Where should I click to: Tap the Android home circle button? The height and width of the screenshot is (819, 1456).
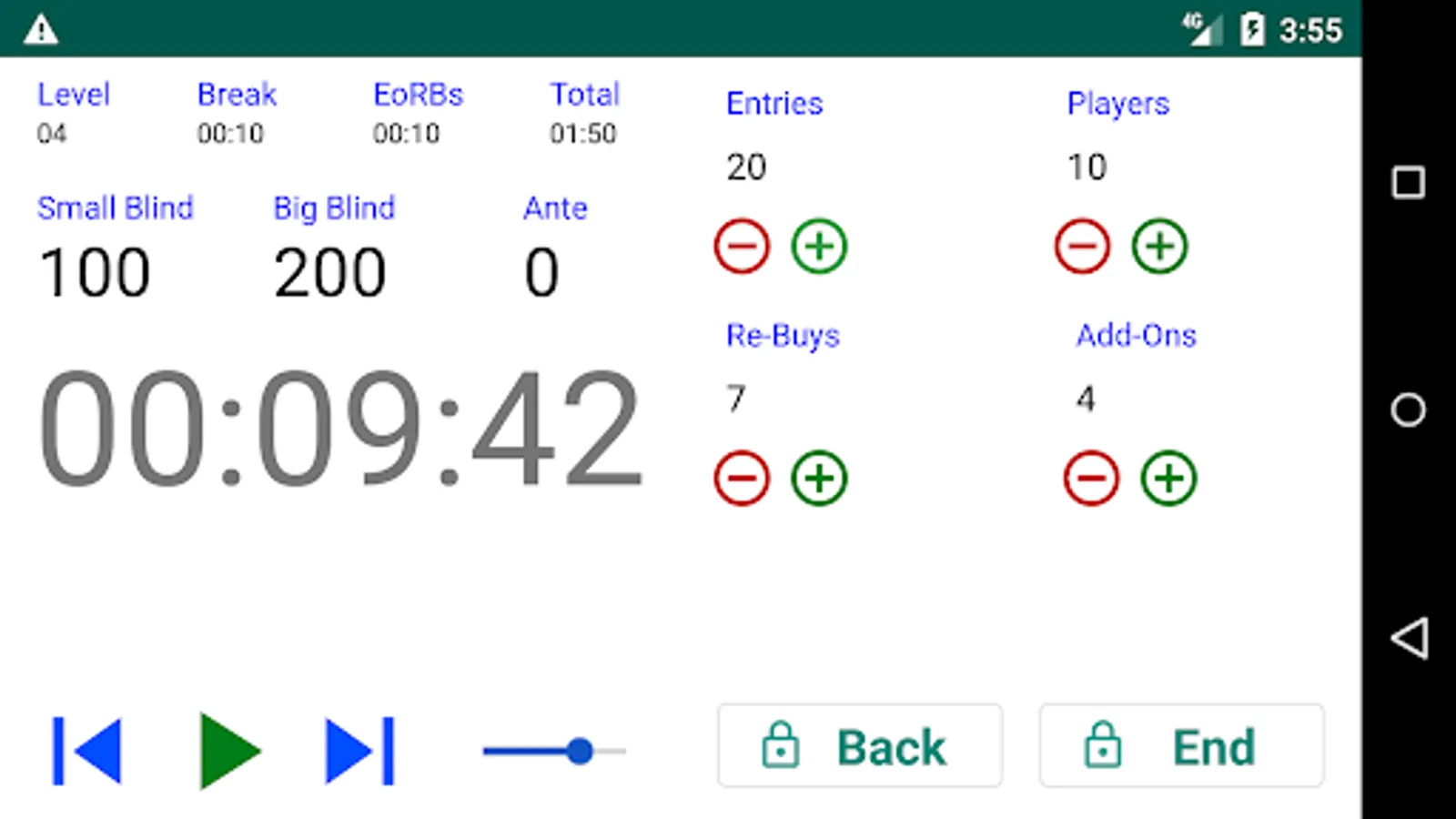(x=1408, y=409)
